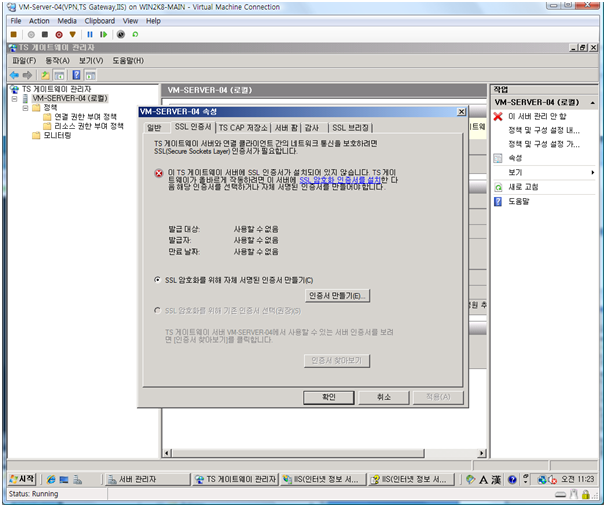This screenshot has width=606, height=507.
Task: Open Server Manager quick launch icon
Action: click(x=77, y=480)
